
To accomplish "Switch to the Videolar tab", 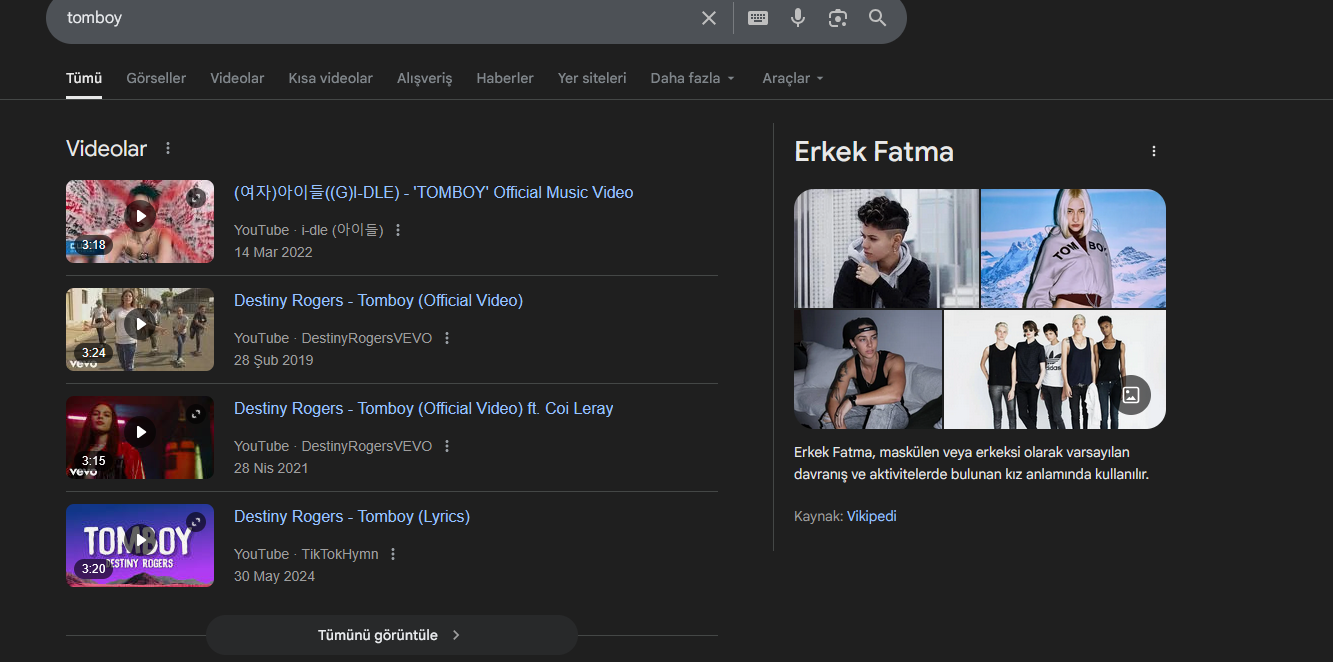I will pos(237,78).
